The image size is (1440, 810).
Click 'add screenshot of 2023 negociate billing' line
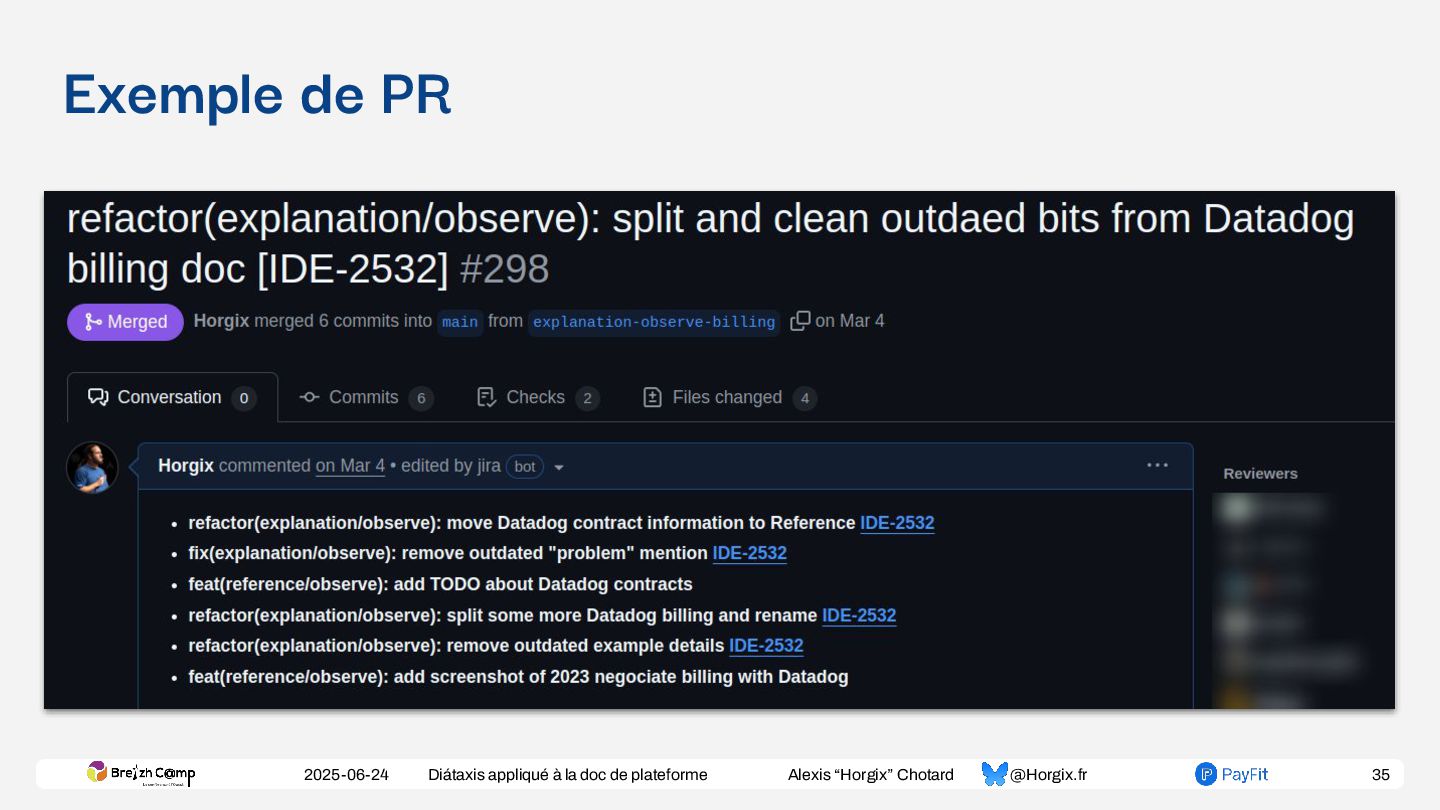coord(518,677)
